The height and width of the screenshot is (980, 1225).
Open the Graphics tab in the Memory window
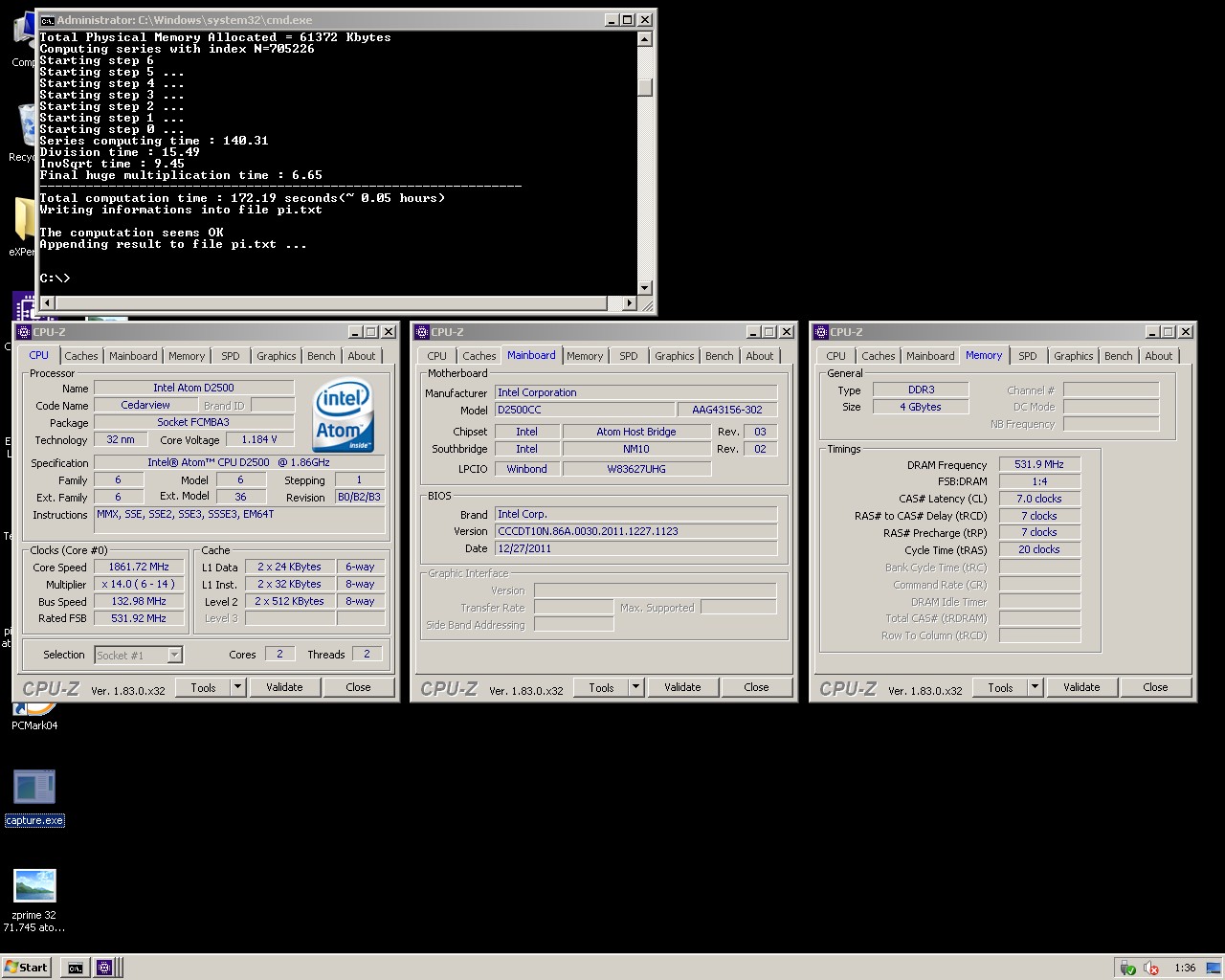pyautogui.click(x=1074, y=356)
